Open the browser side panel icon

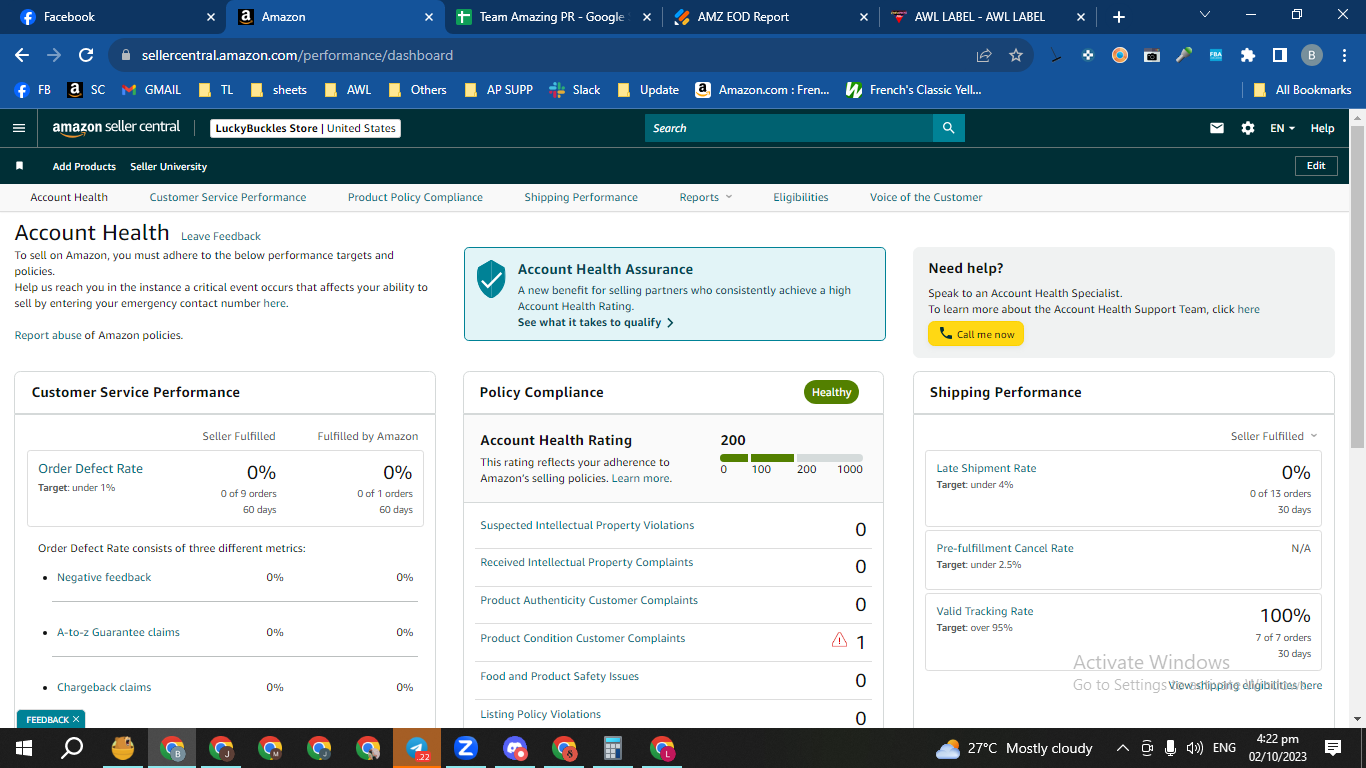[x=1280, y=55]
